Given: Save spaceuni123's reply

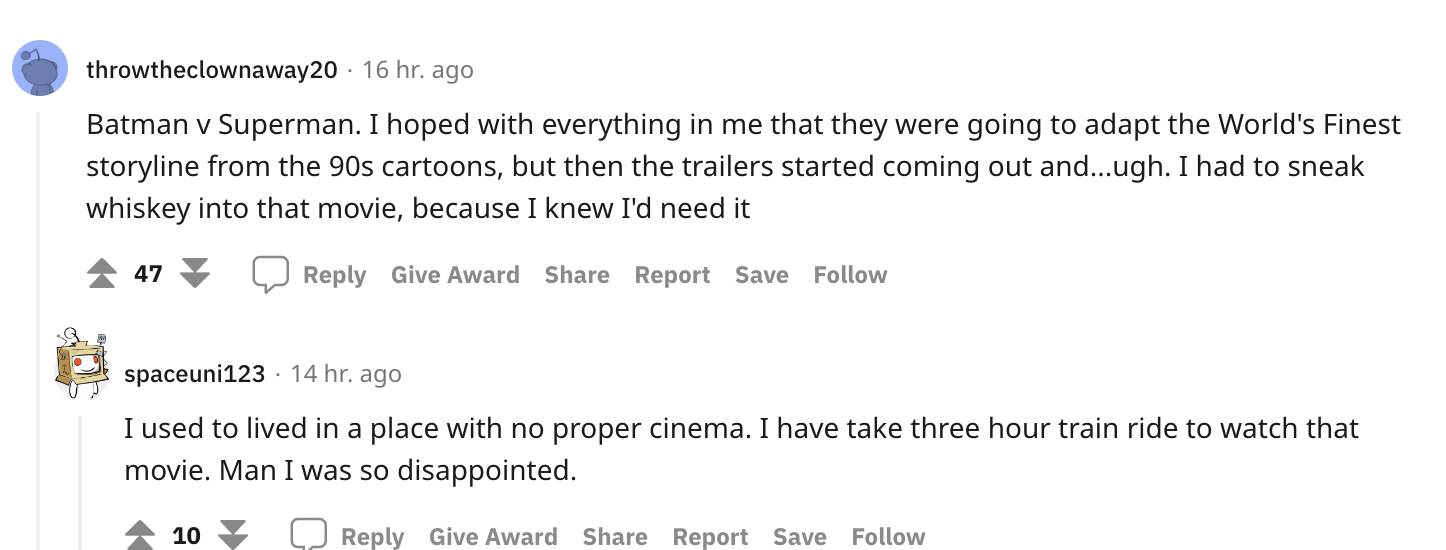Looking at the screenshot, I should click(x=799, y=537).
